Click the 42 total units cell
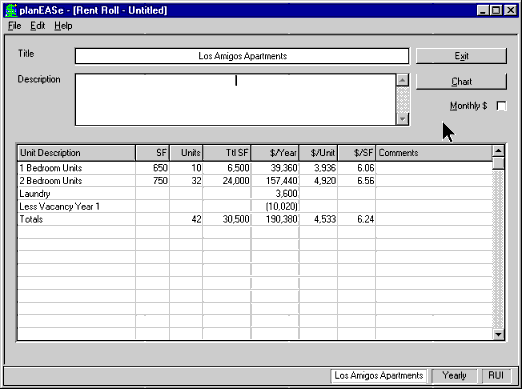 (186, 219)
